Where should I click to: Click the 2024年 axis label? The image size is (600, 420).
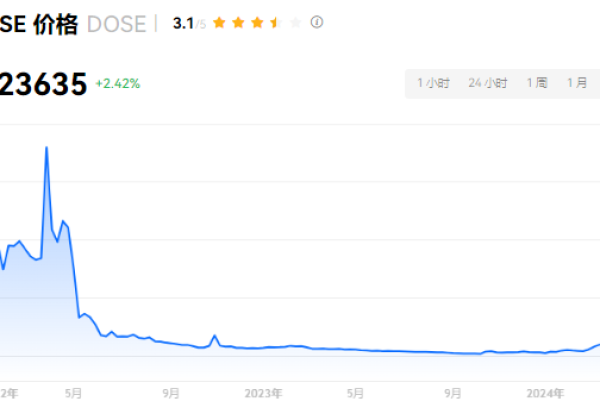point(545,393)
